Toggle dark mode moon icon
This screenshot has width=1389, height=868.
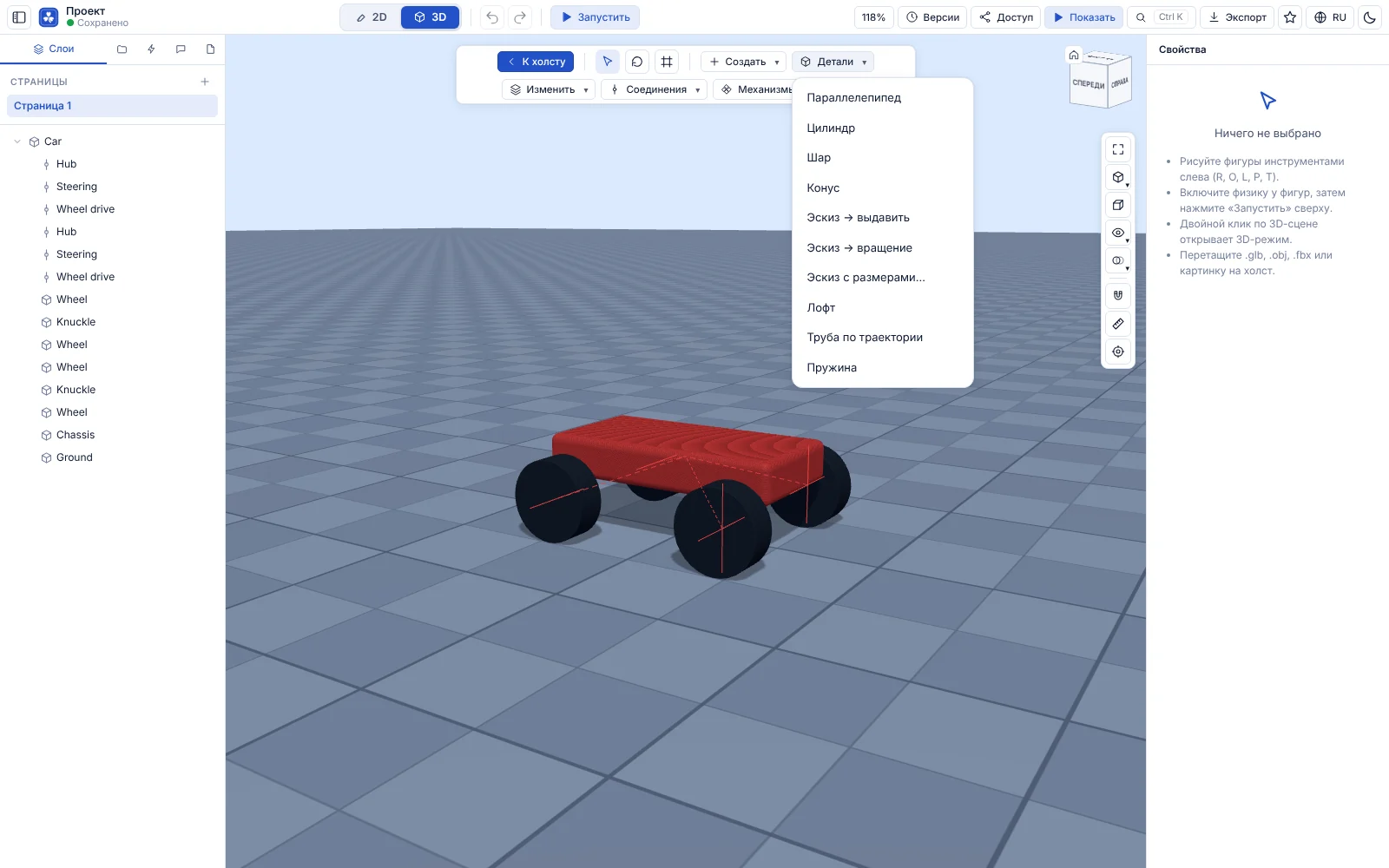[1370, 17]
